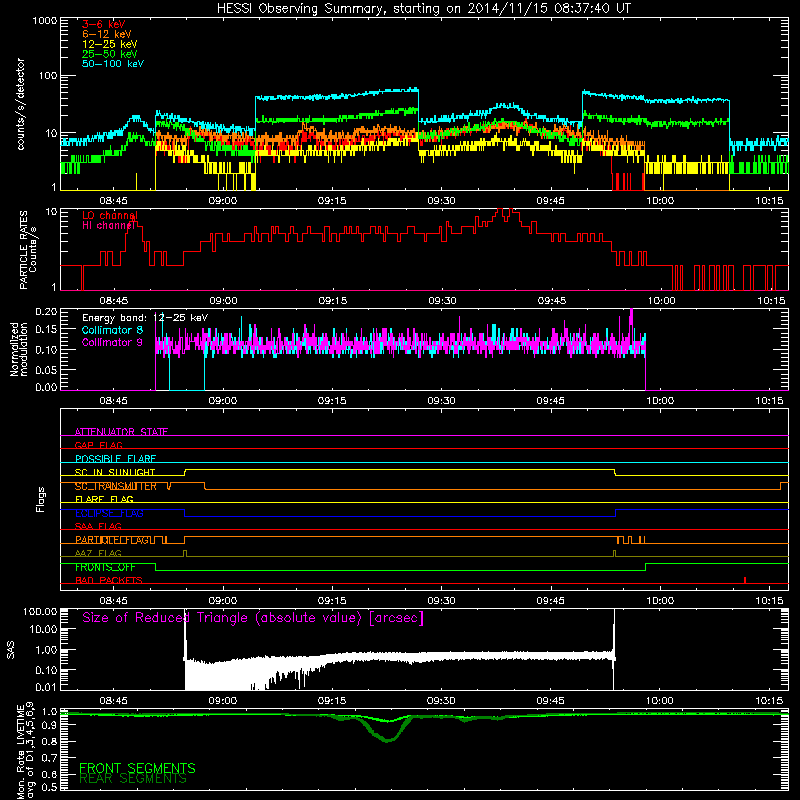The image size is (800, 800).
Task: Click the 09:15 tick under the SAS plot
Action: 332,701
